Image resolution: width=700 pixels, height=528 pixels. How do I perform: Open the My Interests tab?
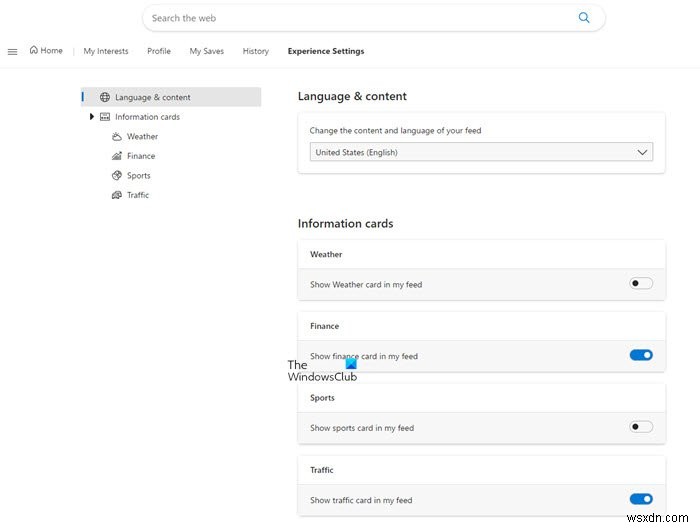pyautogui.click(x=106, y=51)
